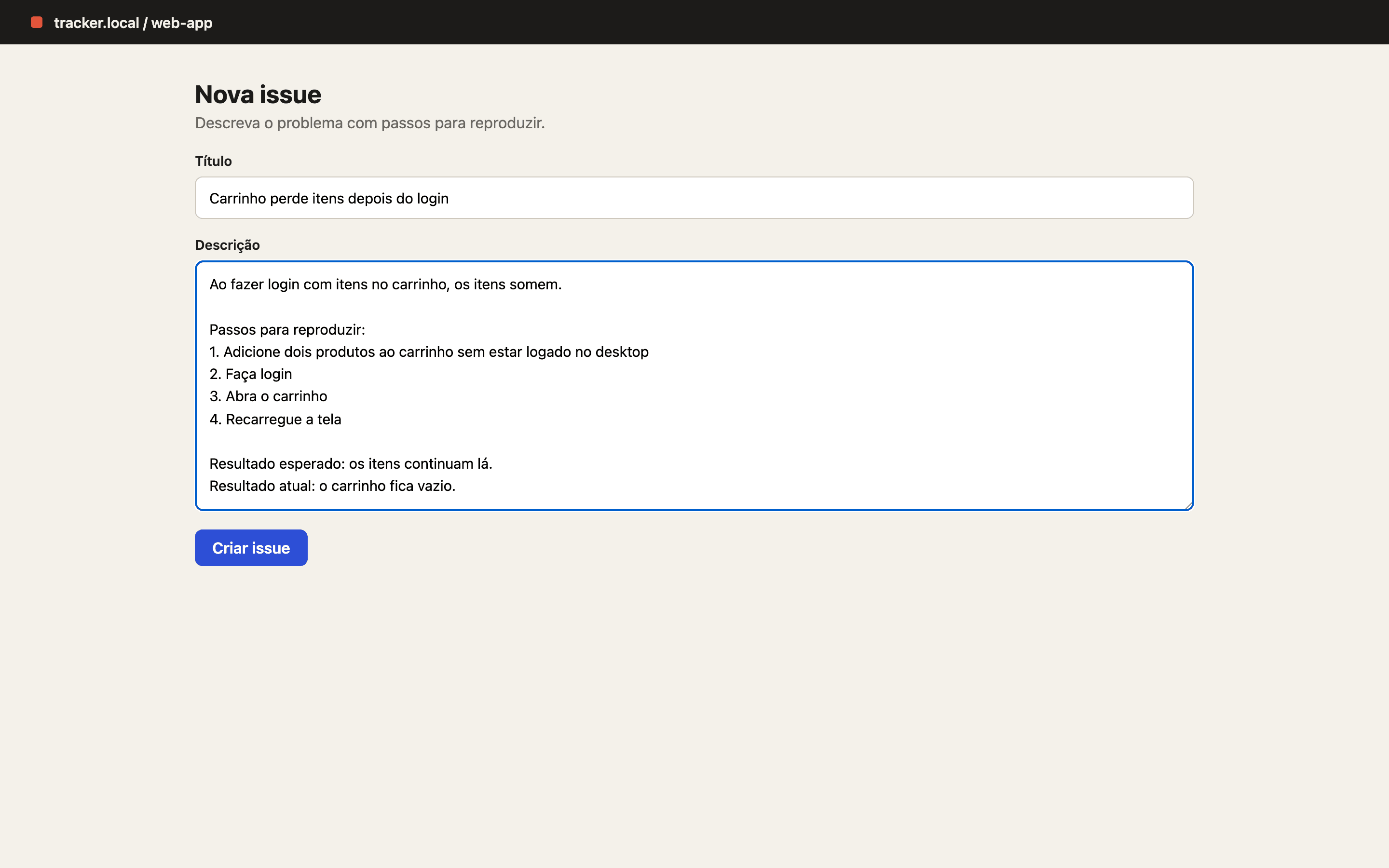Click the red tracker logo icon
The width and height of the screenshot is (1389, 868).
(37, 22)
